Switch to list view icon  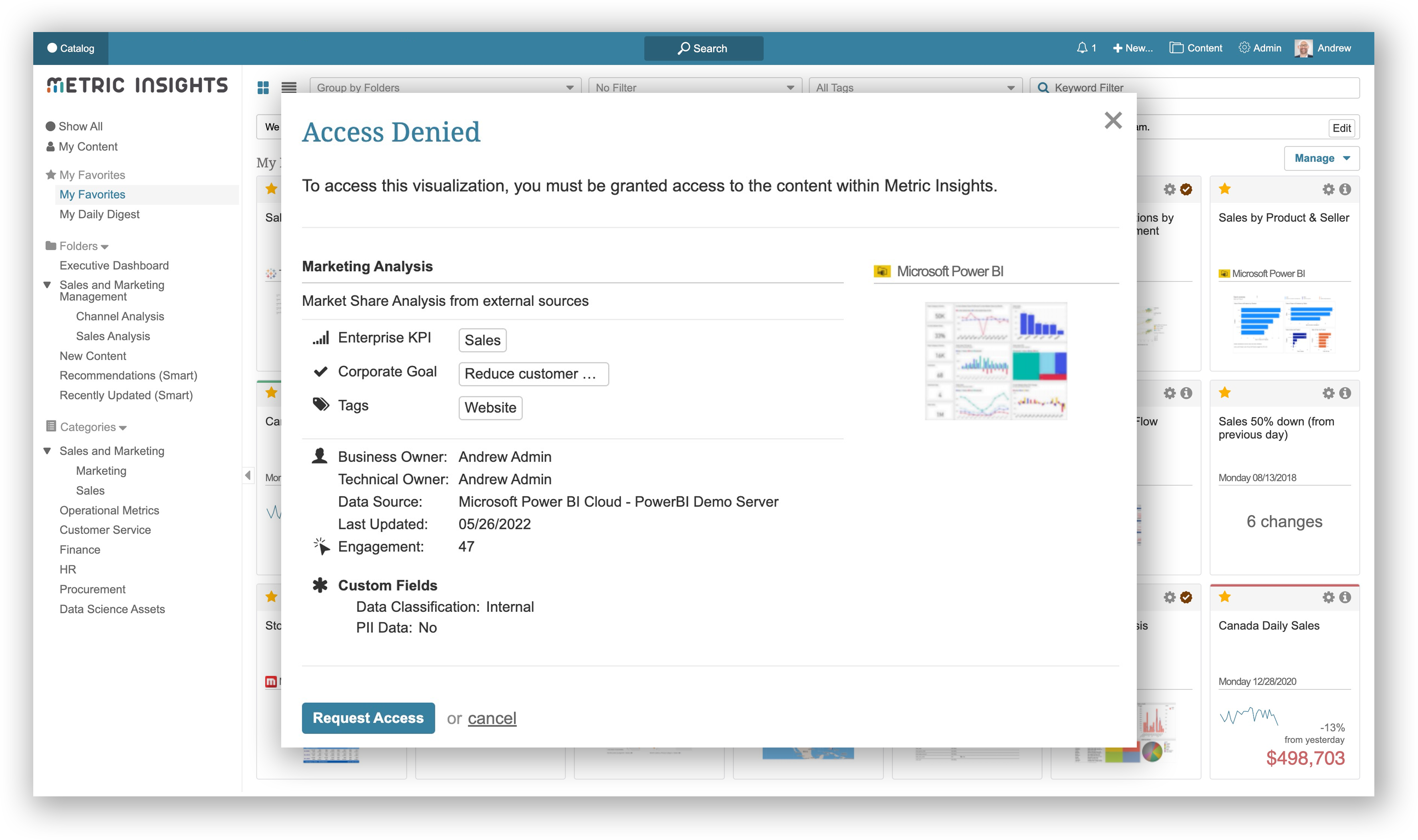coord(289,87)
